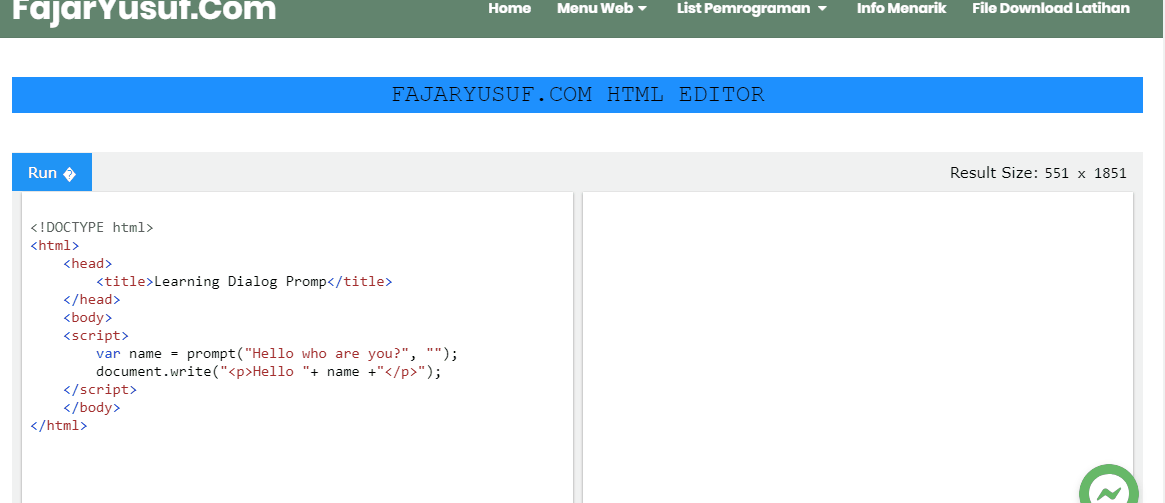
Task: Expand the Menu Web dropdown
Action: pos(602,9)
